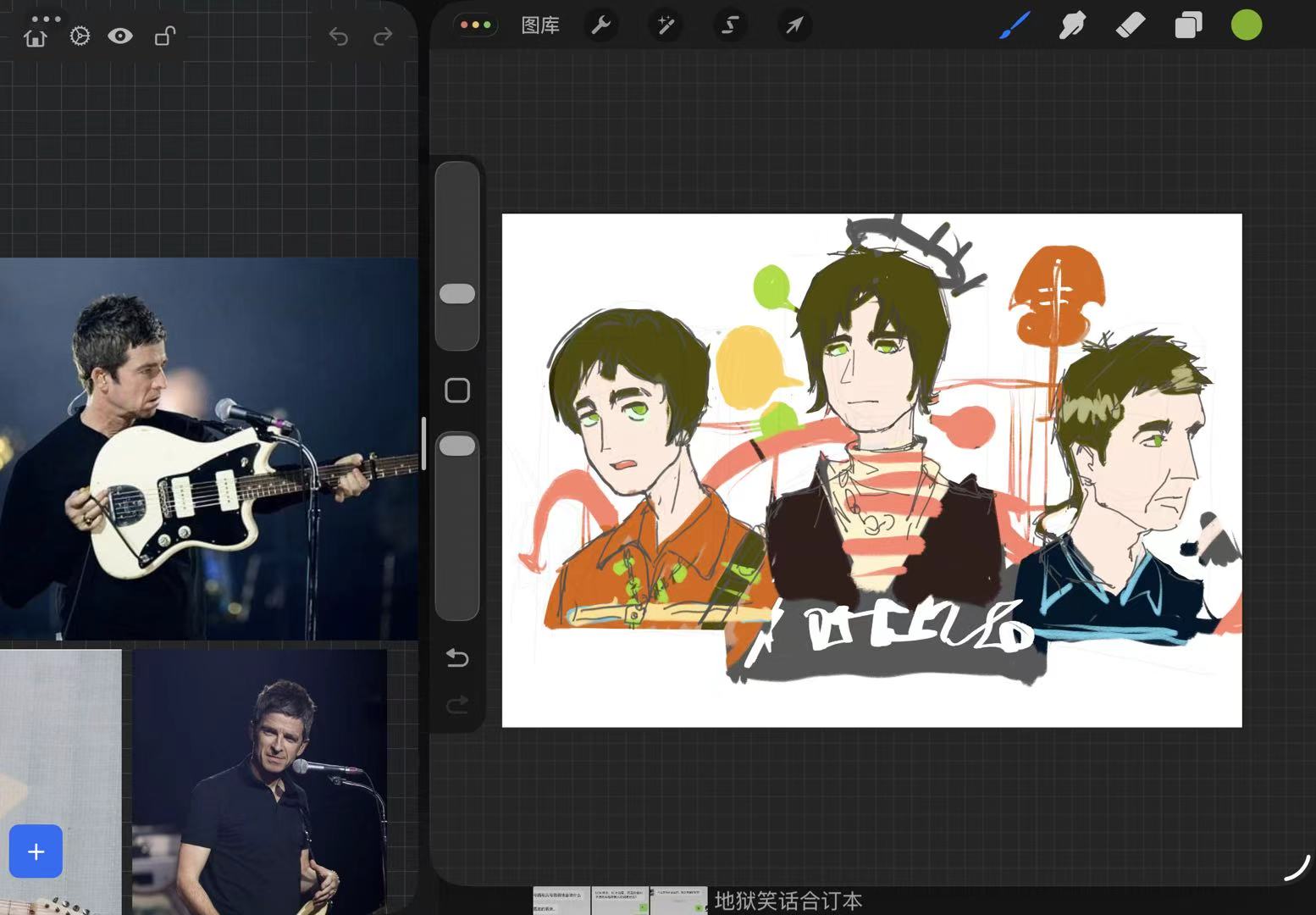Toggle the lock icon in reference app
The width and height of the screenshot is (1316, 915).
[164, 36]
